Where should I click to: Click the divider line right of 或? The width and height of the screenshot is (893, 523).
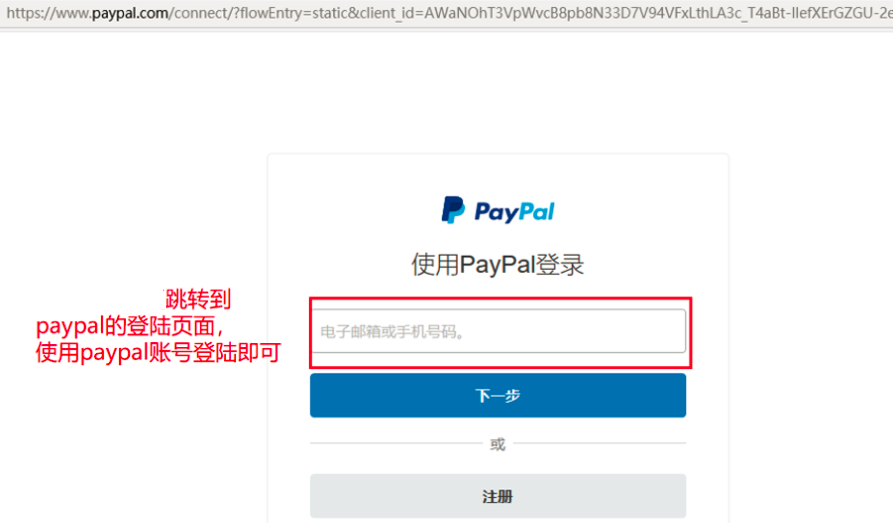tap(600, 443)
